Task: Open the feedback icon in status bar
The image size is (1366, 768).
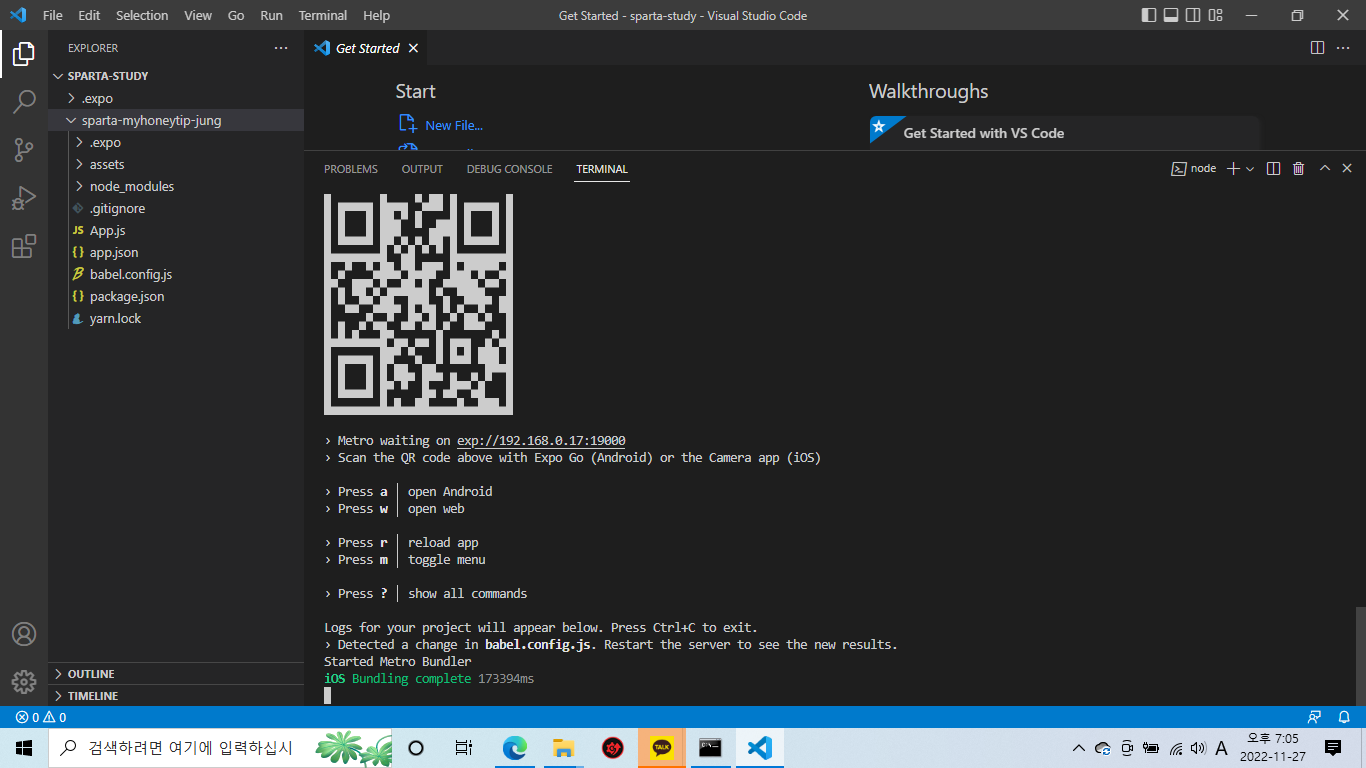Action: 1315,717
